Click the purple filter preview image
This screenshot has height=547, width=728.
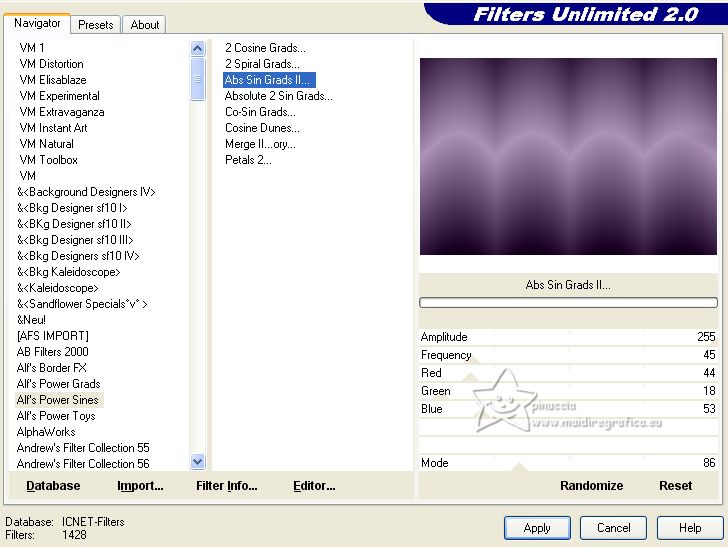click(568, 156)
